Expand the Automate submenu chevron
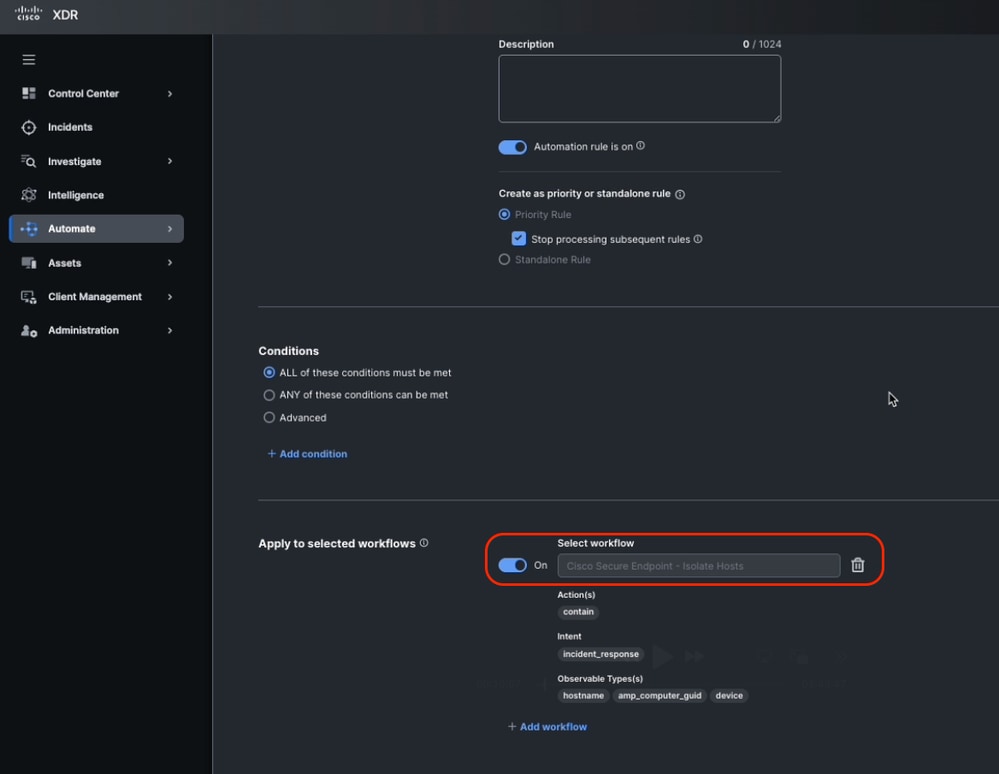 169,229
